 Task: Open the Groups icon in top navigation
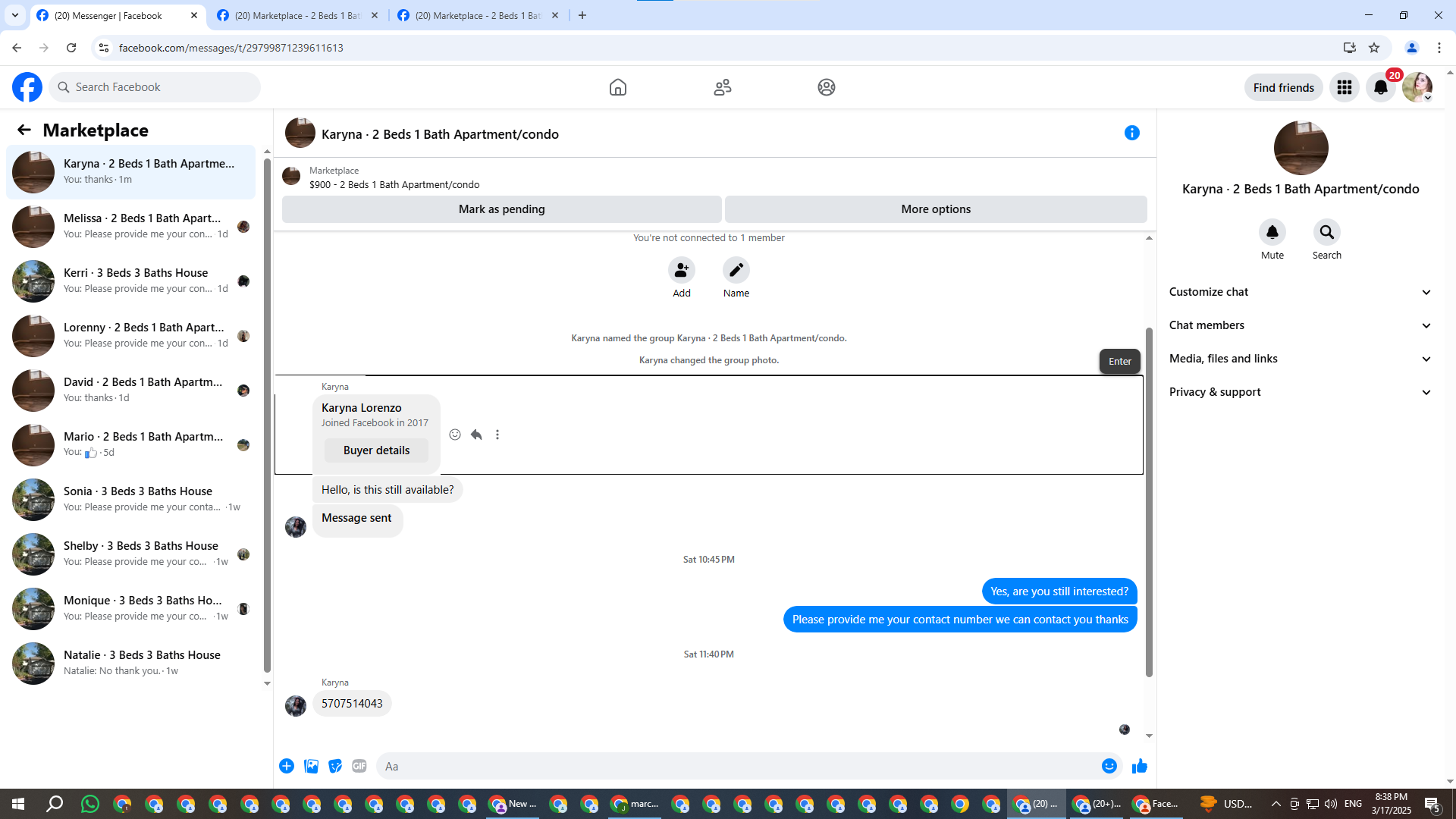(x=827, y=87)
